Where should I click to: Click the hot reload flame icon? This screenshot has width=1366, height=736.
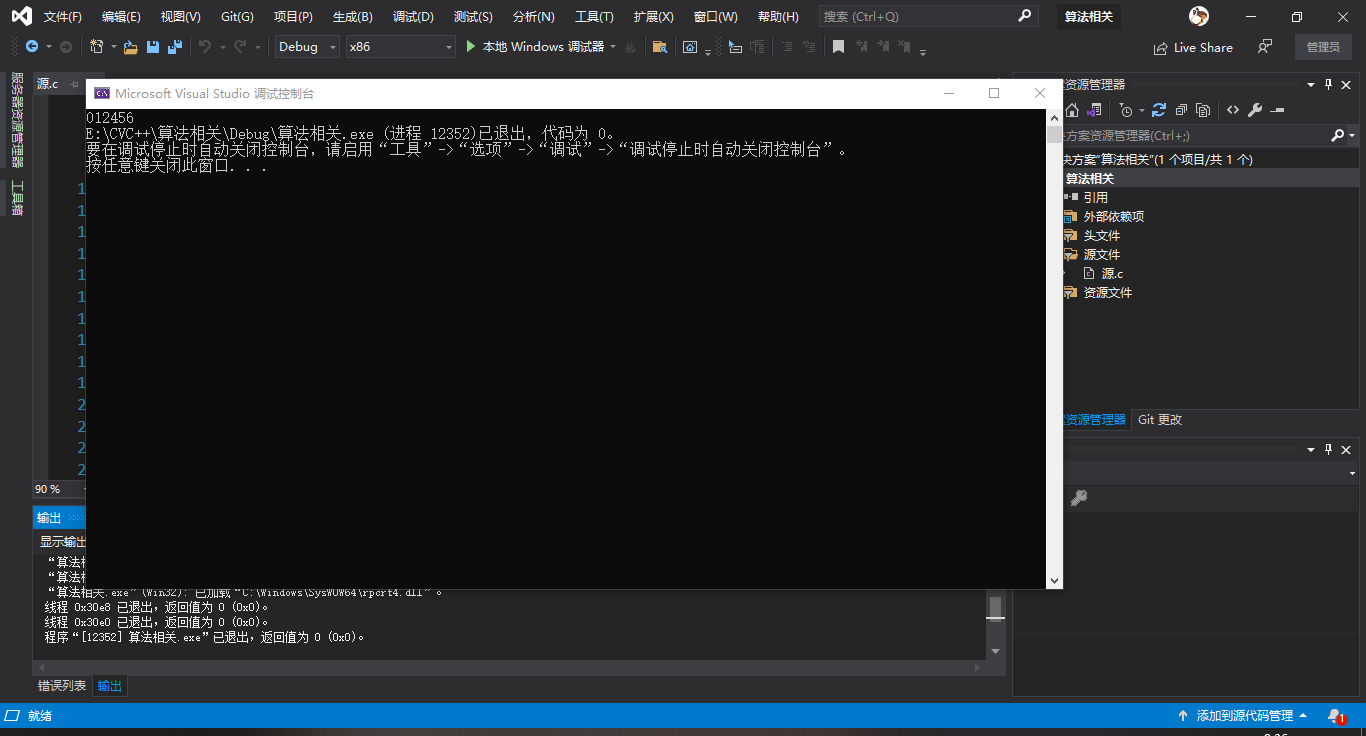[630, 47]
